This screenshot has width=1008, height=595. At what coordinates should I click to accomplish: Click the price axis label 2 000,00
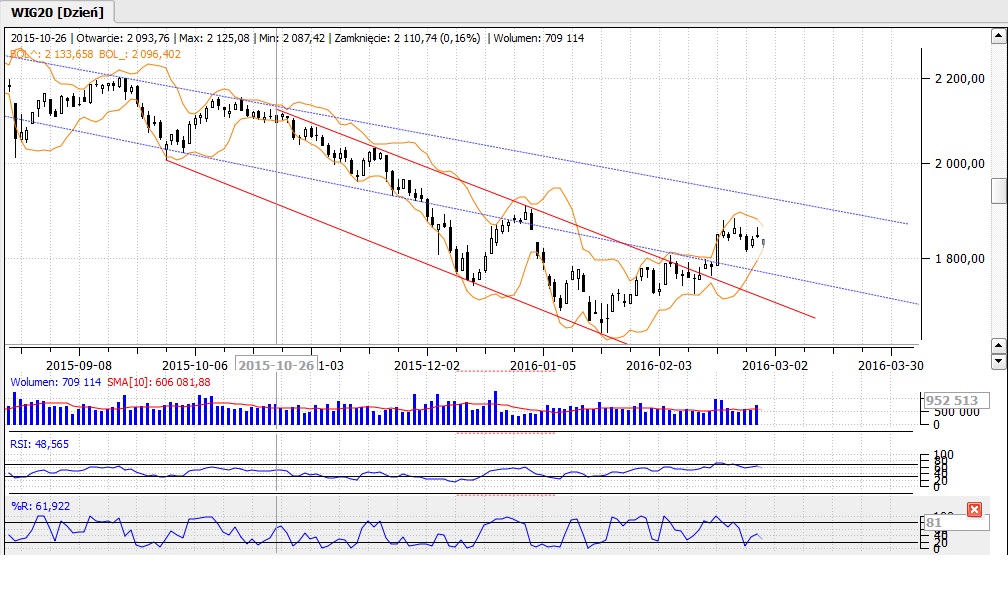click(x=960, y=163)
